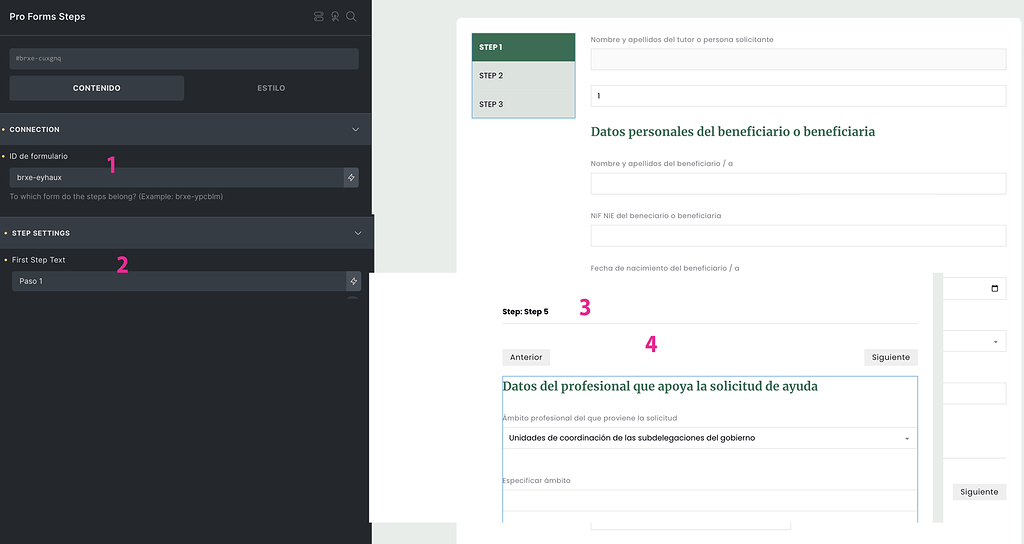This screenshot has height=544, width=1024.
Task: Open the calendar picker on the date field
Action: 994,289
